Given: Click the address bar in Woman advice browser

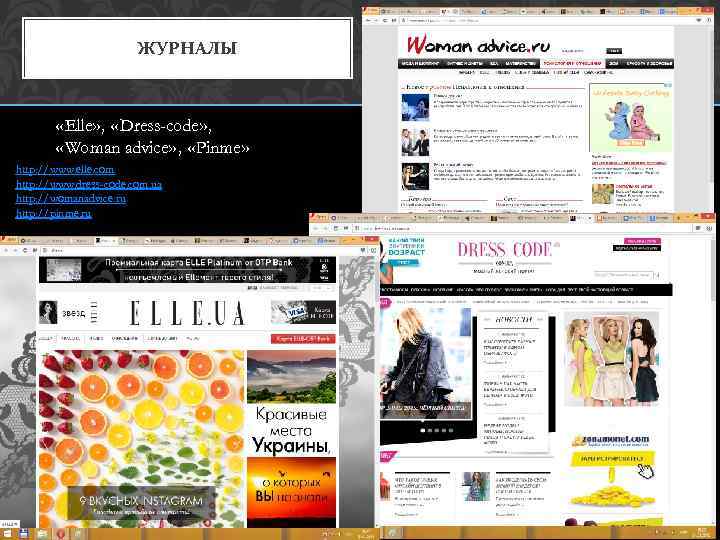Looking at the screenshot, I should click(546, 21).
